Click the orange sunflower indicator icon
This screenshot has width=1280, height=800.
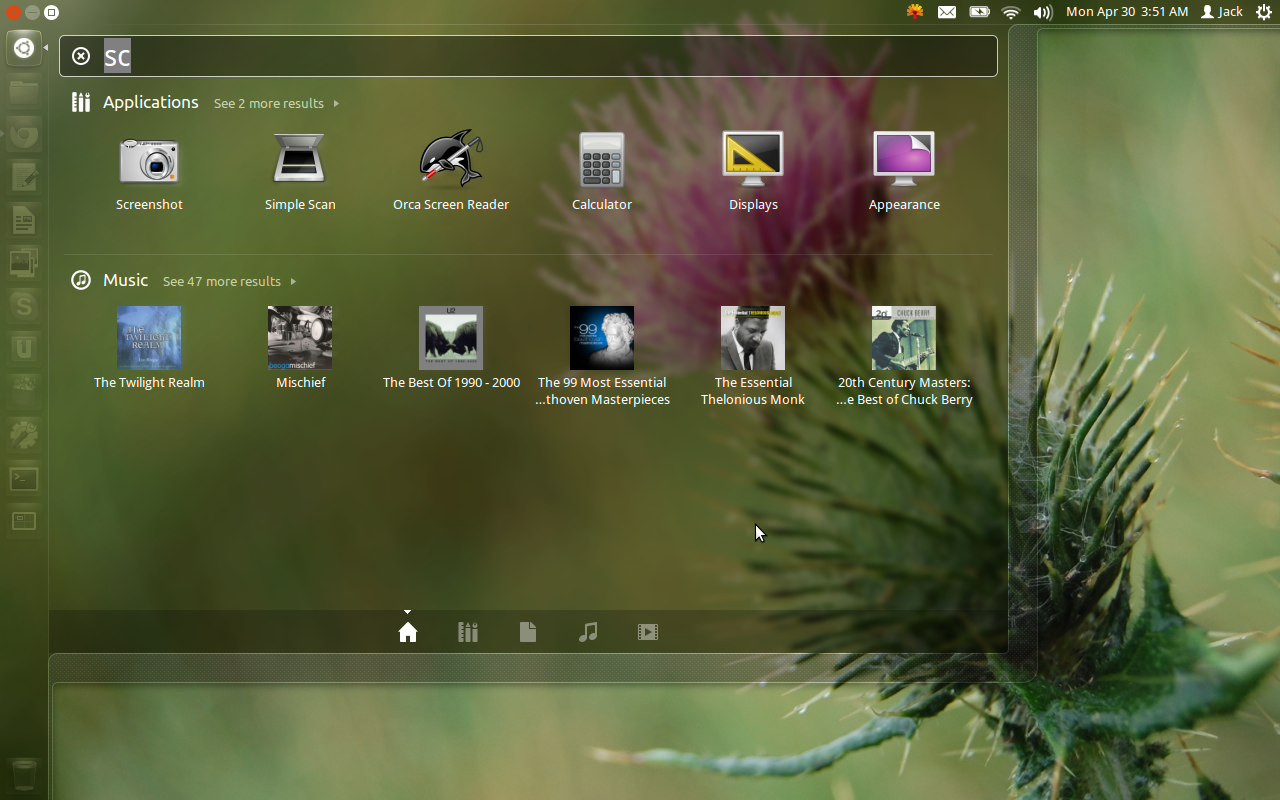pos(915,12)
